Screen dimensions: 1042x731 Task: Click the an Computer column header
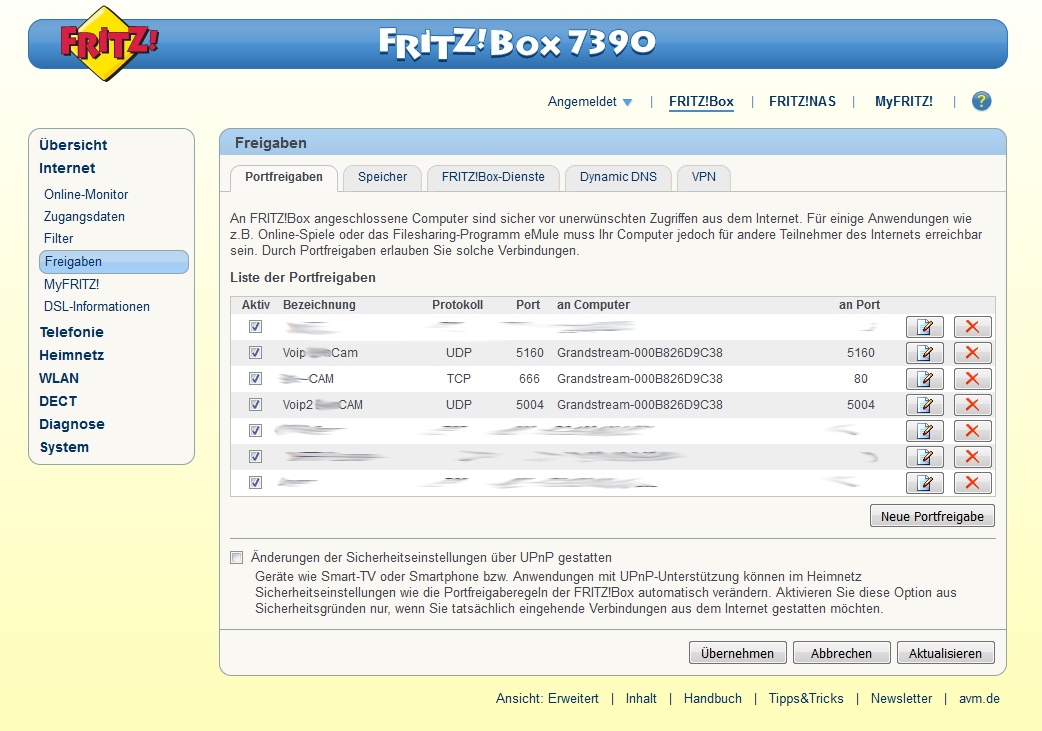[x=593, y=305]
